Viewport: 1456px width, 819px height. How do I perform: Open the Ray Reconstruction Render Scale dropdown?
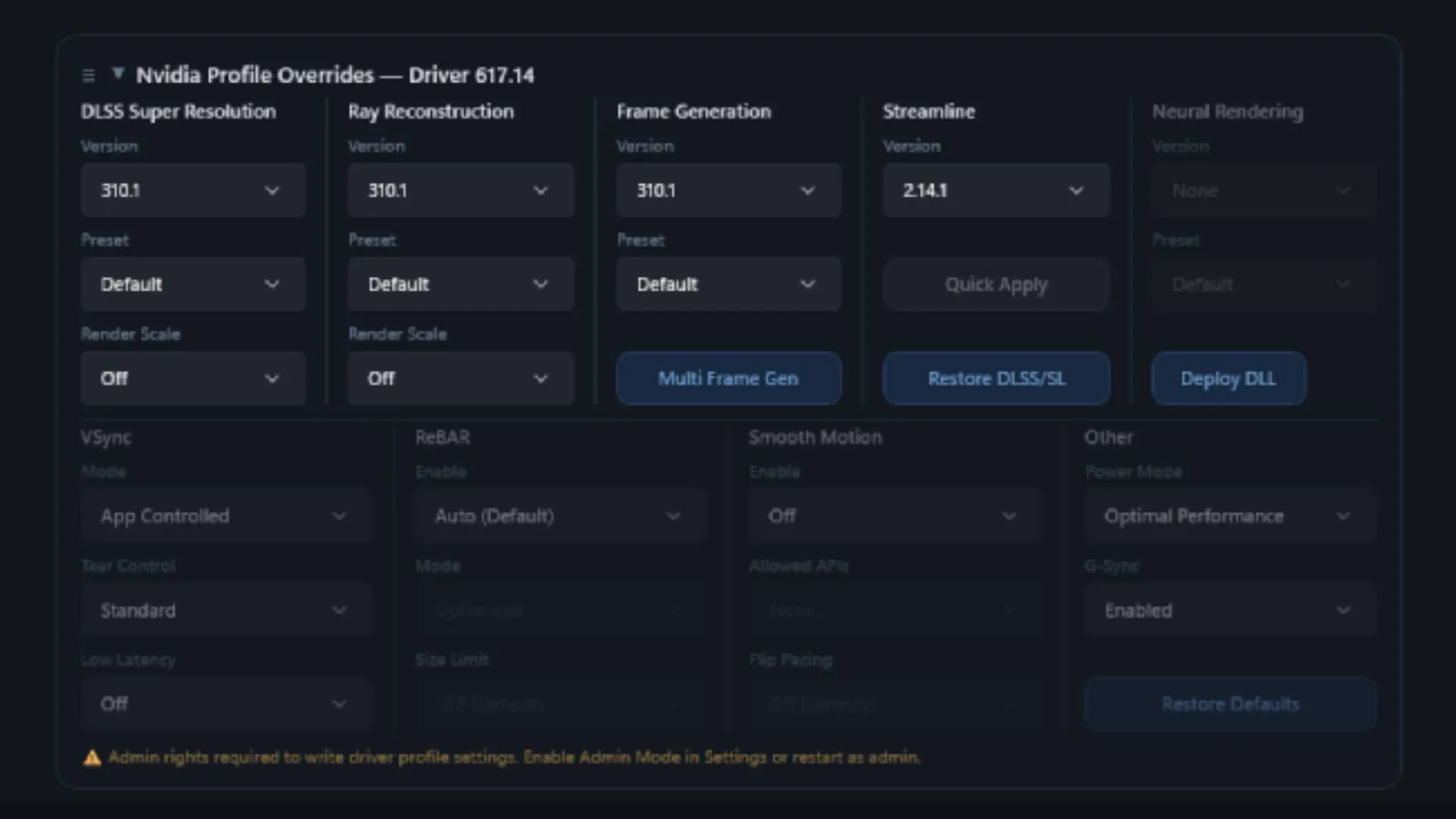pyautogui.click(x=460, y=378)
